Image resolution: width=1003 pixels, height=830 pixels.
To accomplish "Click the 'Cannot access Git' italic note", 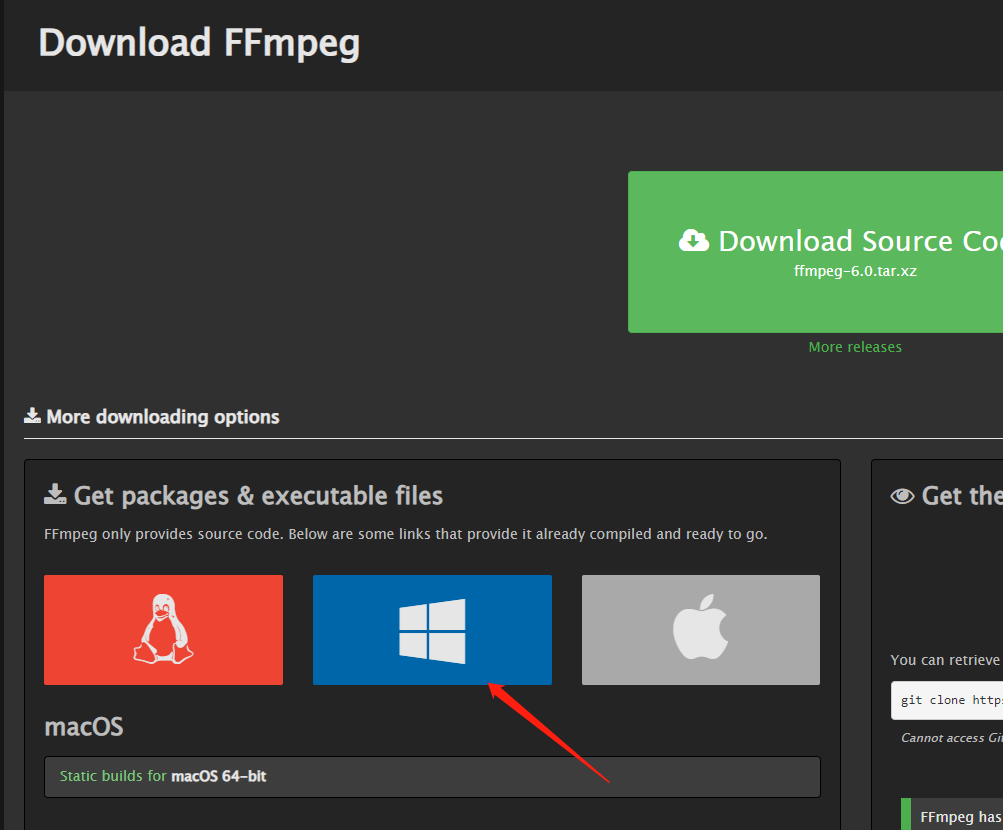I will (x=952, y=738).
